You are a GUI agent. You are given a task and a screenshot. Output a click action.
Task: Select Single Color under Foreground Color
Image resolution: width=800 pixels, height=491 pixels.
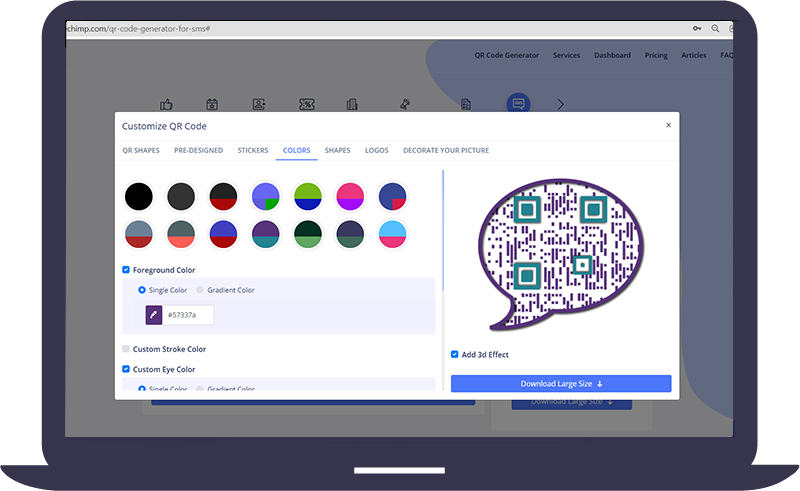(142, 290)
